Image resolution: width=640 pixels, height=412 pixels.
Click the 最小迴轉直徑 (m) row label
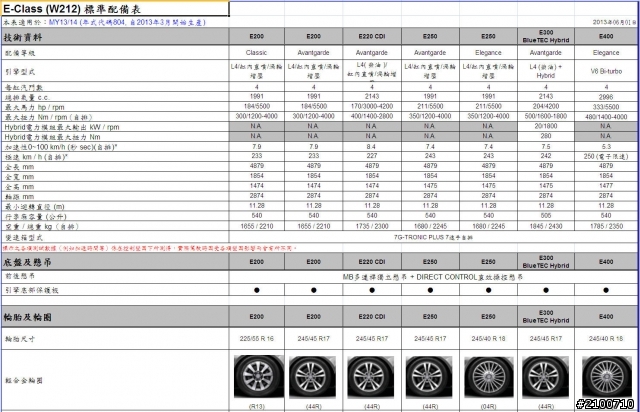pos(35,207)
